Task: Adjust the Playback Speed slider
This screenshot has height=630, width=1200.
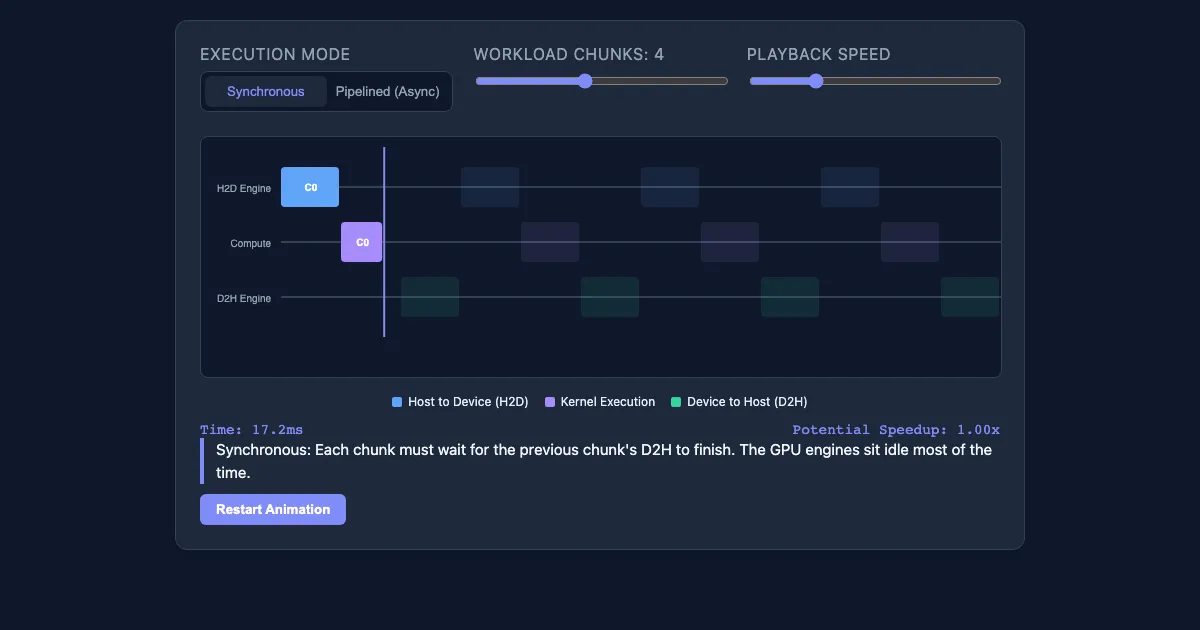Action: click(875, 81)
